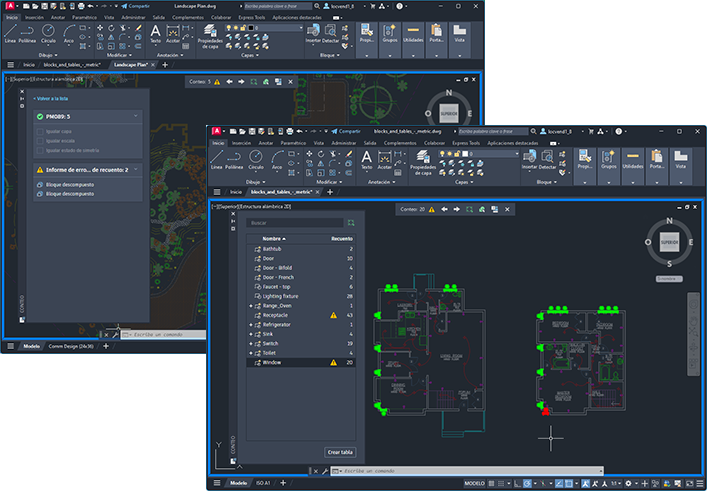Viewport: 707px width, 491px height.
Task: Open the layer dropdown in the front window's Capas panel
Action: (x=517, y=154)
